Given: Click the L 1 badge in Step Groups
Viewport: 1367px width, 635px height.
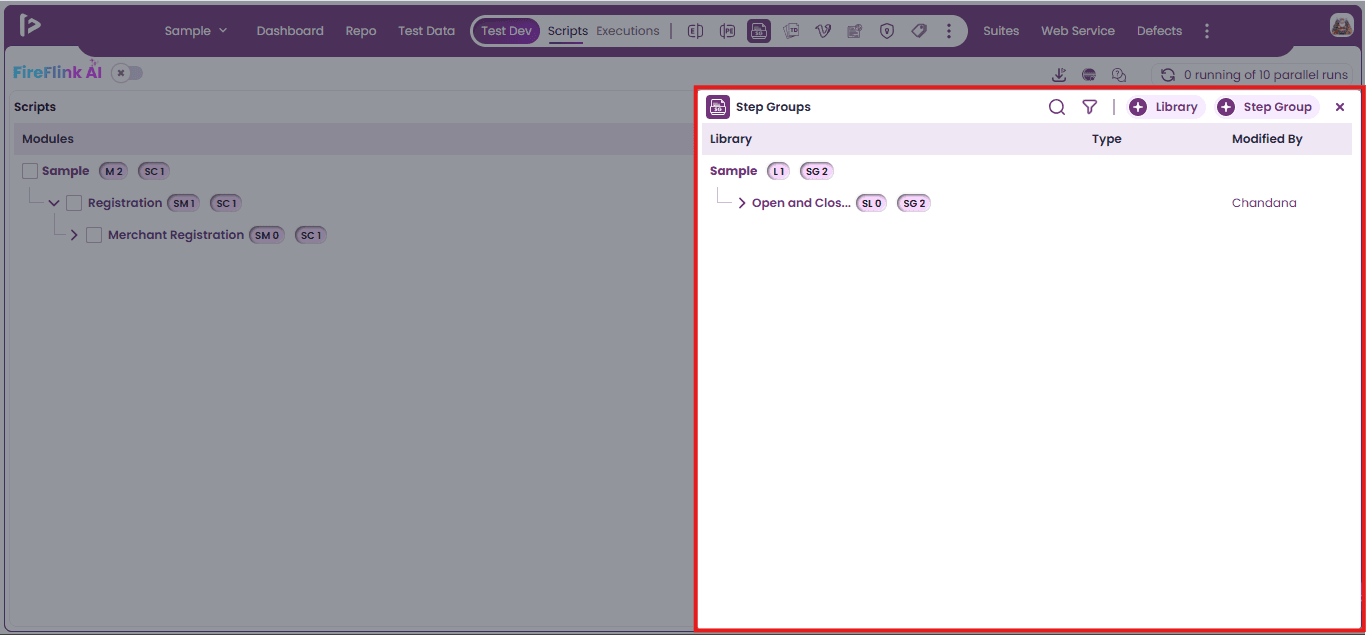Looking at the screenshot, I should tap(778, 171).
